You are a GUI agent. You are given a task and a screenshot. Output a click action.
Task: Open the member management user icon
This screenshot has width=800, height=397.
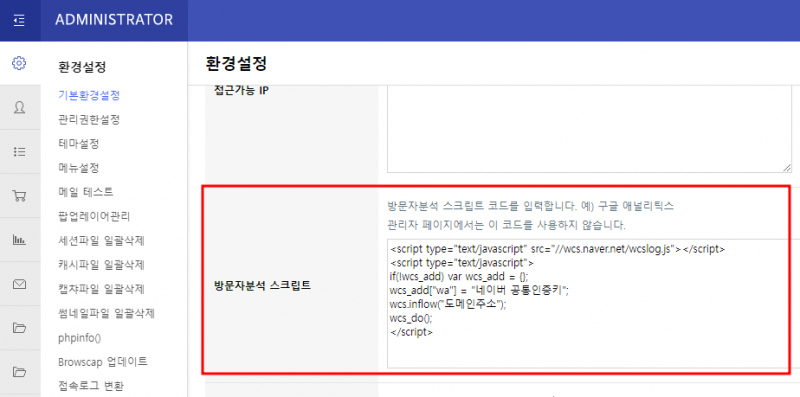(x=19, y=108)
